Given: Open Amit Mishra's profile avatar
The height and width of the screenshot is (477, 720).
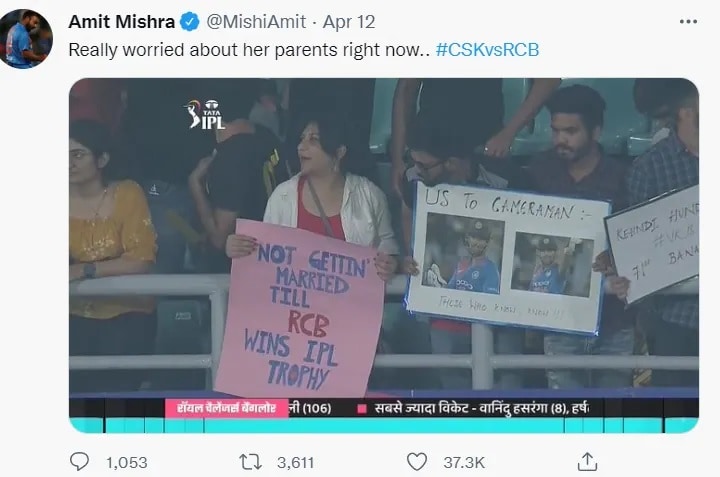Looking at the screenshot, I should pos(26,39).
